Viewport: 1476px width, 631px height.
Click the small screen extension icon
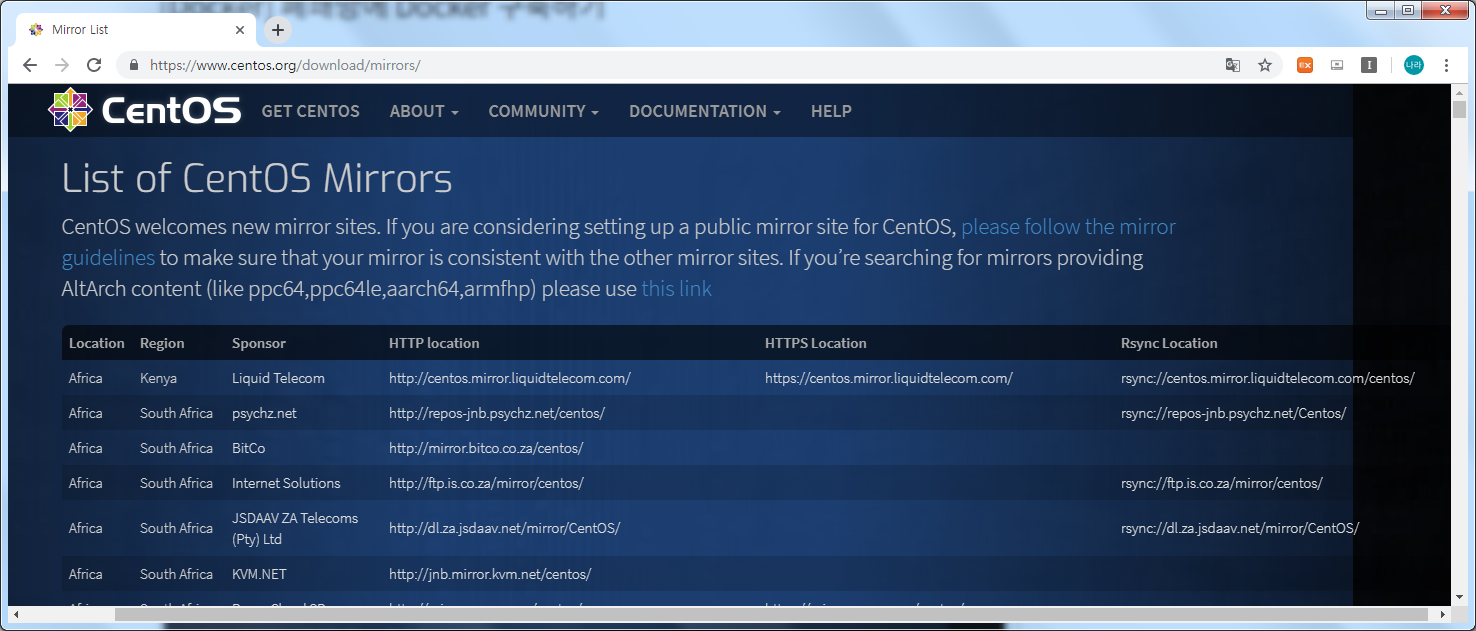[1337, 65]
